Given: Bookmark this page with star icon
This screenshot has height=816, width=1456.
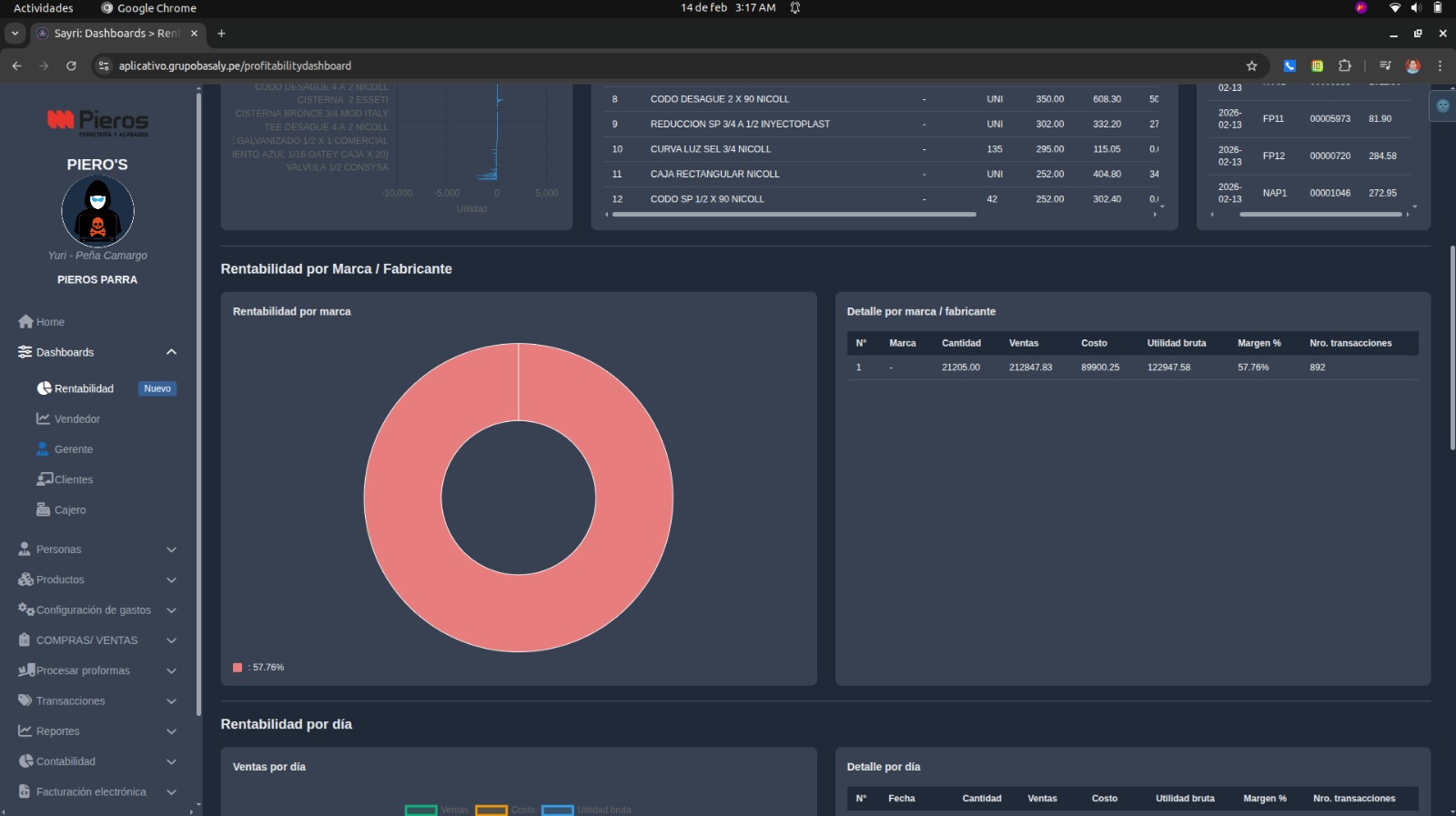Looking at the screenshot, I should (1251, 65).
